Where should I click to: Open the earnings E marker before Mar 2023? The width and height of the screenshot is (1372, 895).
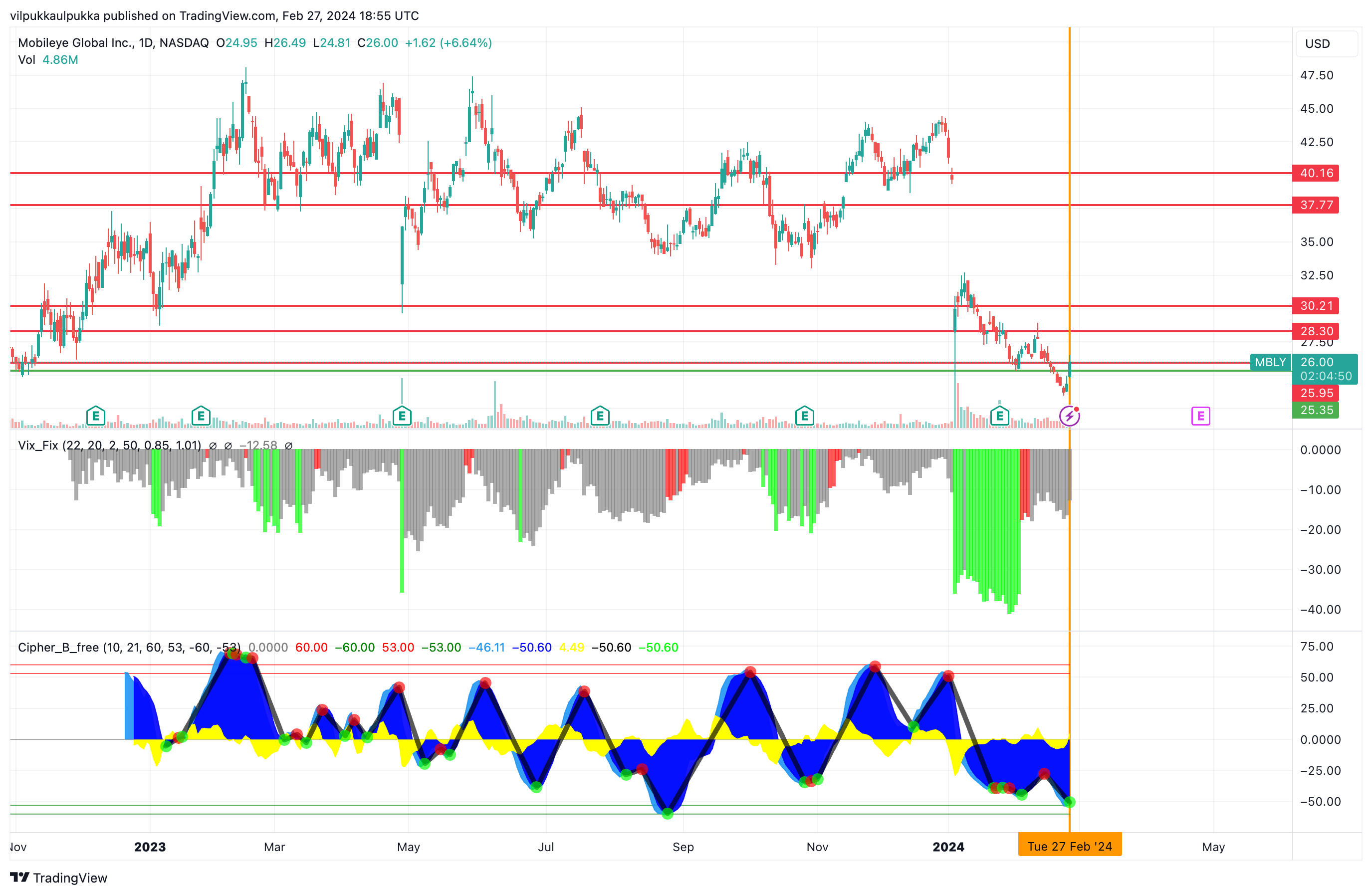pos(201,416)
